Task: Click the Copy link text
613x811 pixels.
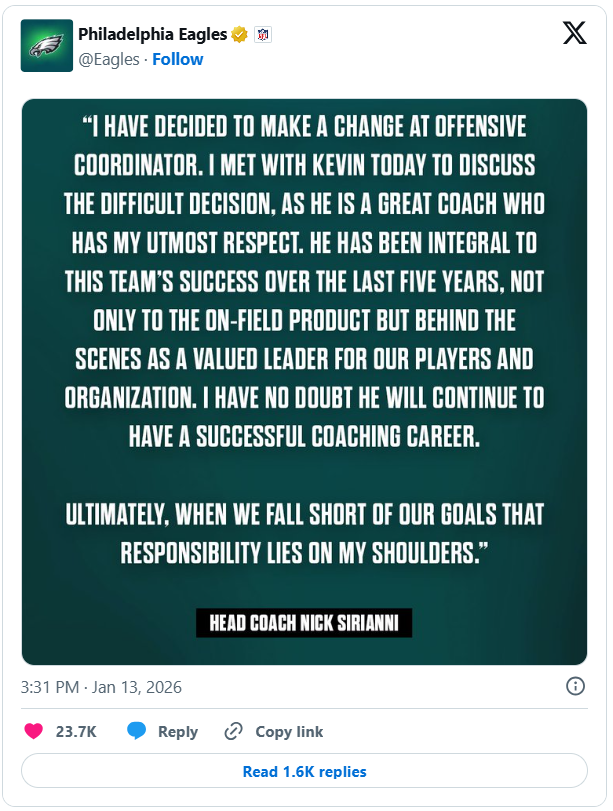Action: click(x=289, y=732)
